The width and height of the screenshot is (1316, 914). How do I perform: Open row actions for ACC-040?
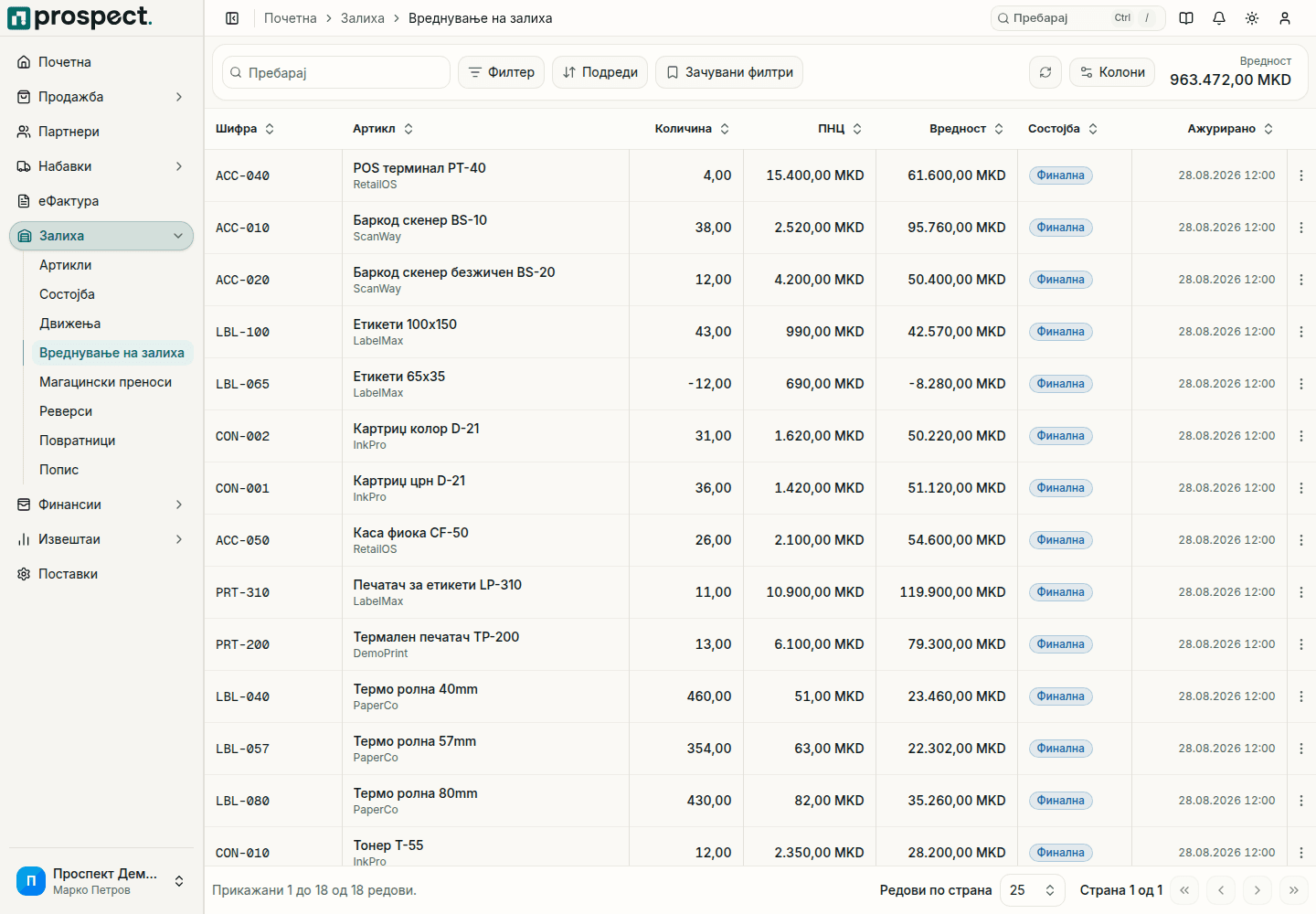point(1301,175)
